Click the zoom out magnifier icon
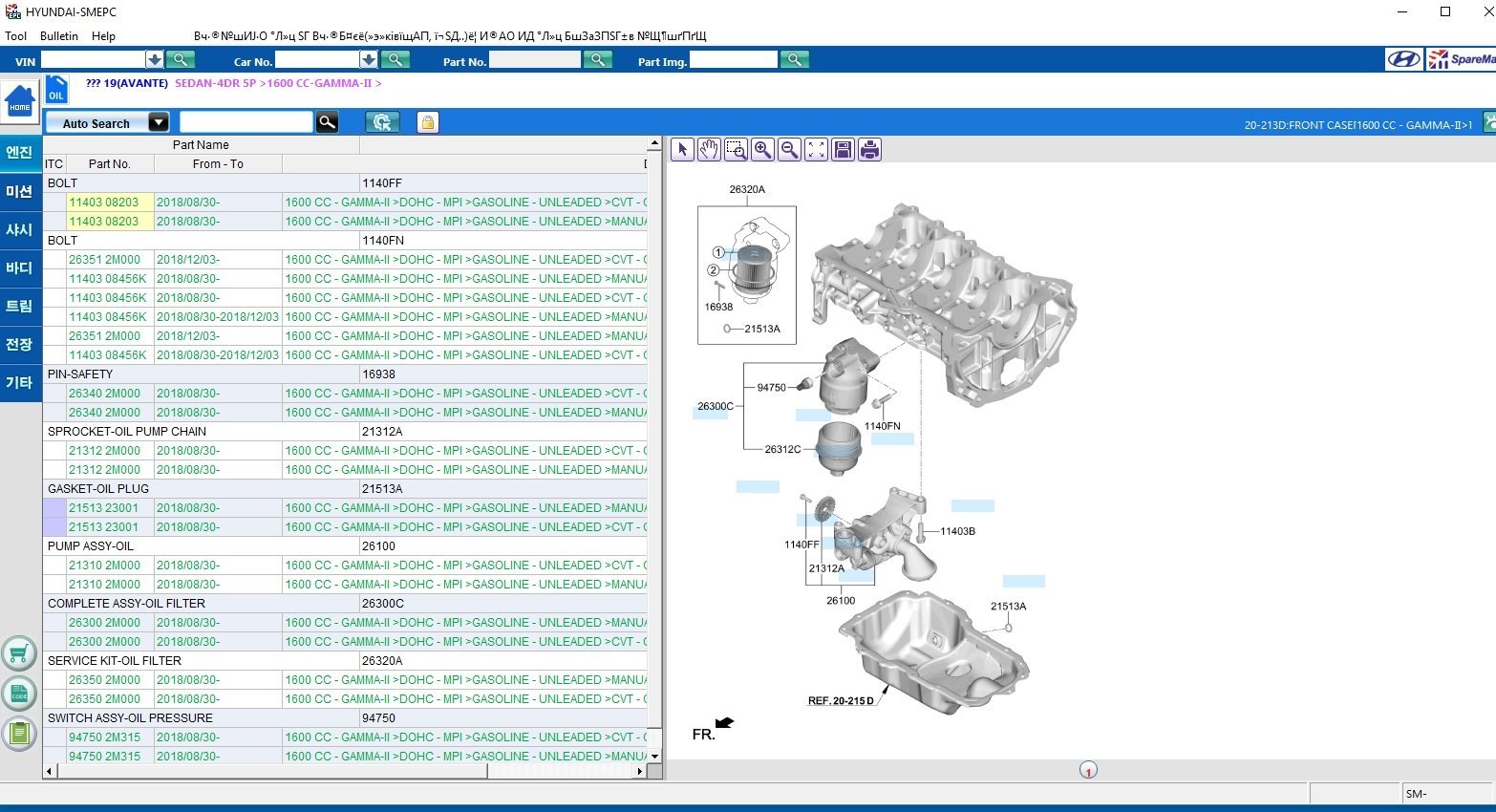The height and width of the screenshot is (812, 1496). 789,149
